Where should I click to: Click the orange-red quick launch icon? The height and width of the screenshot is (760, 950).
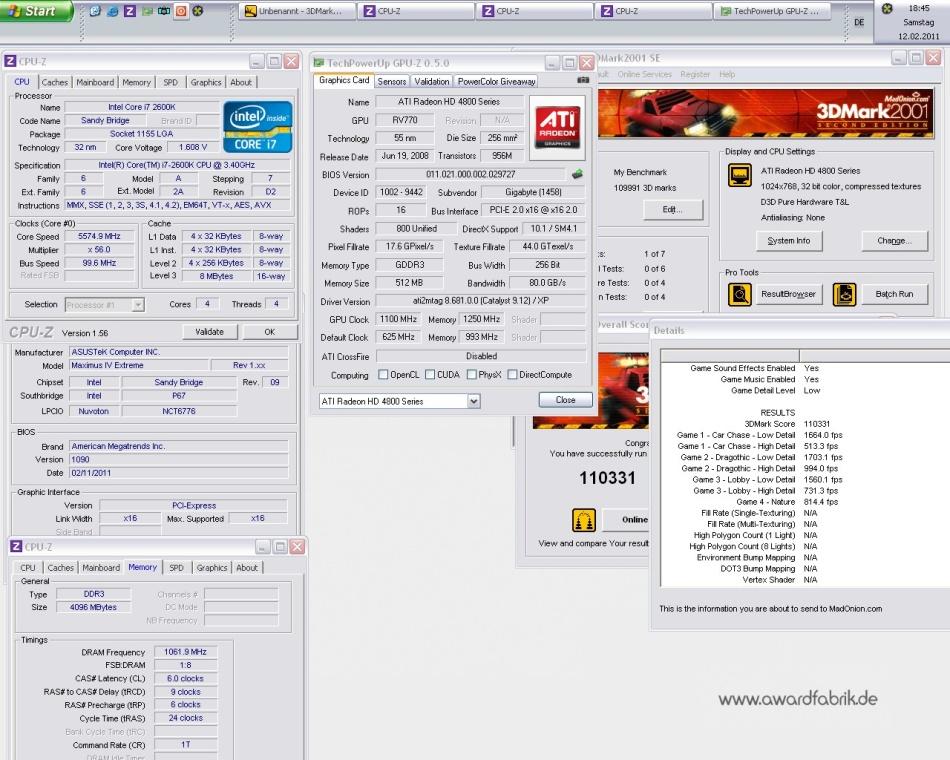point(181,11)
